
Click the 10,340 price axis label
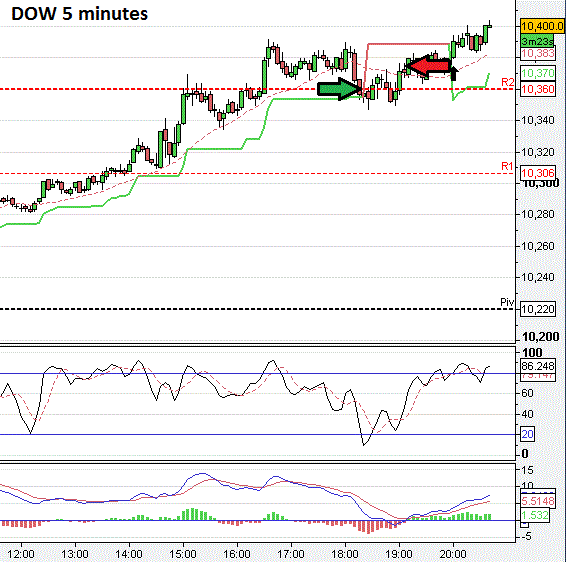(538, 120)
